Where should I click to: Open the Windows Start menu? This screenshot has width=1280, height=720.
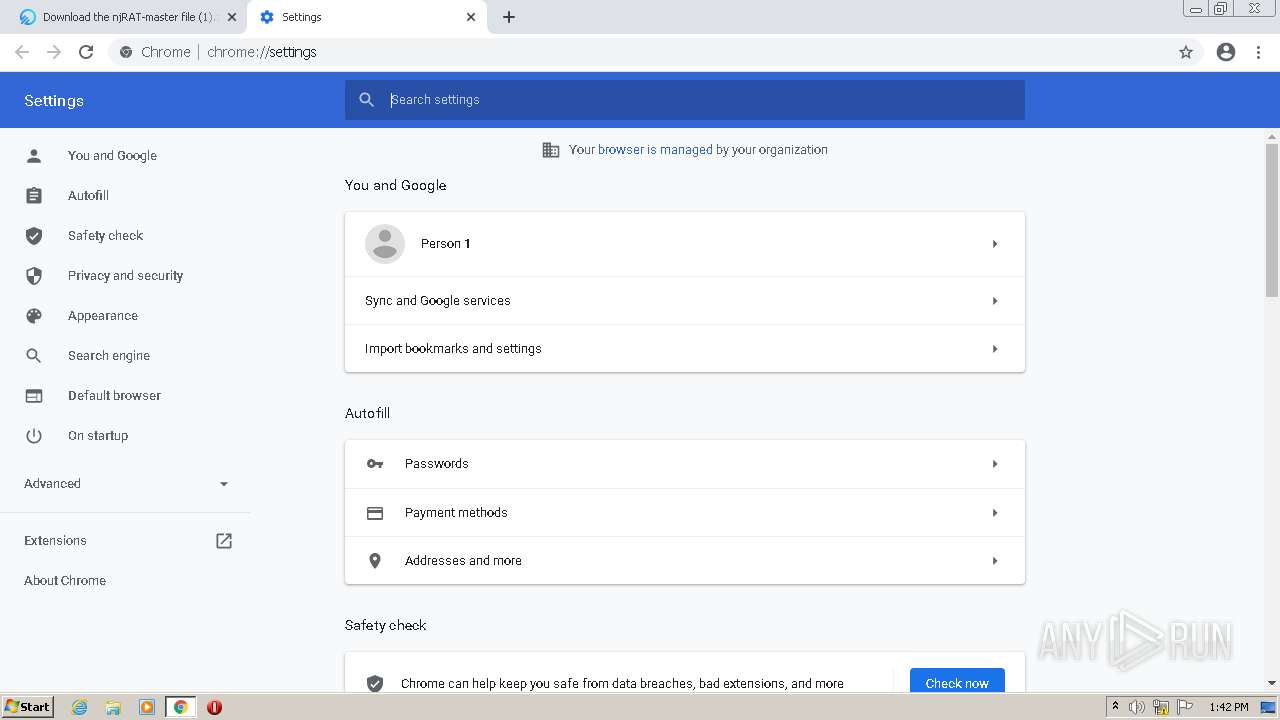(x=27, y=707)
